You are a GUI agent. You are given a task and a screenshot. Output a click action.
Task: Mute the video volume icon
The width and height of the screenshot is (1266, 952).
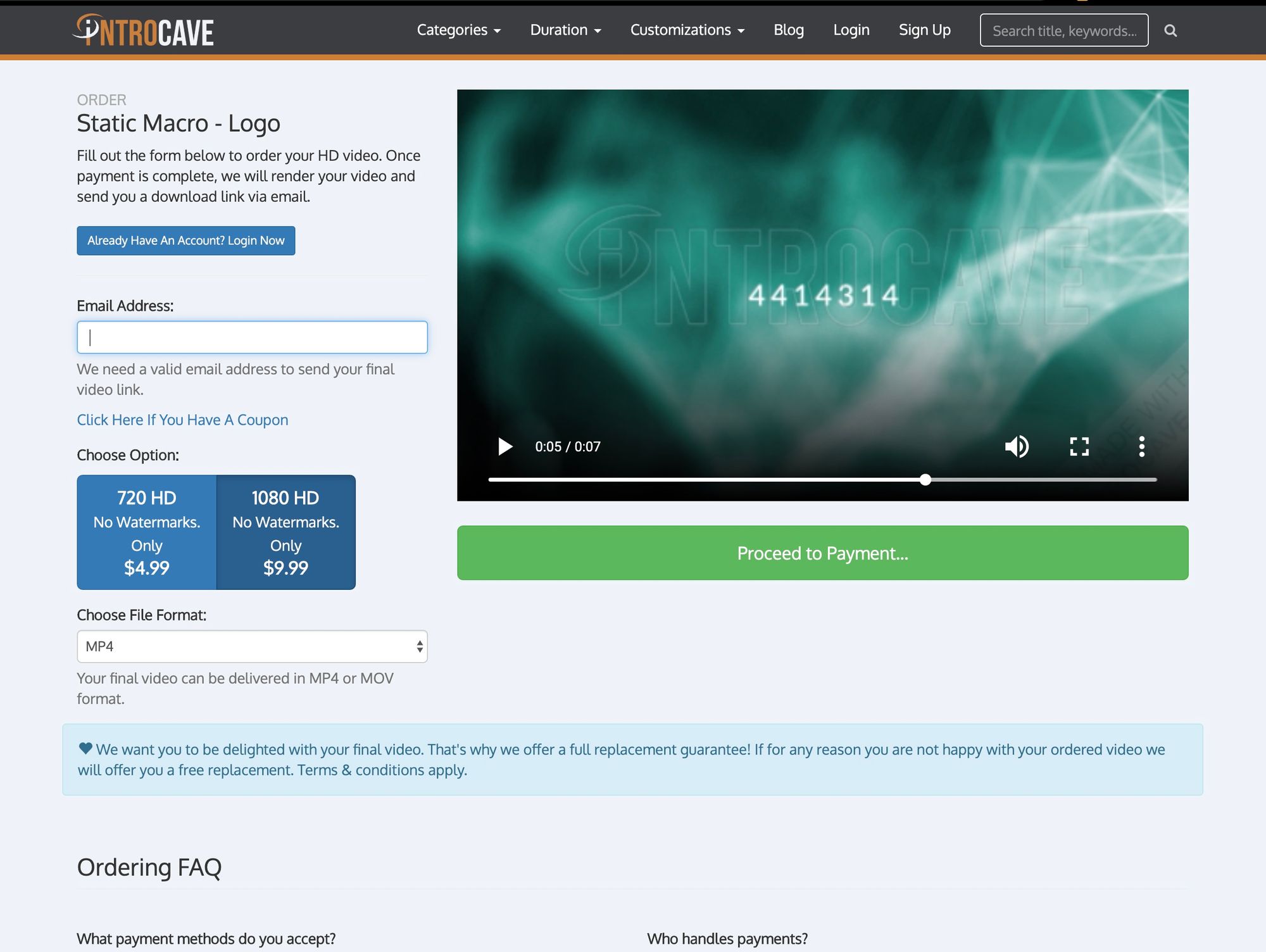point(1017,447)
